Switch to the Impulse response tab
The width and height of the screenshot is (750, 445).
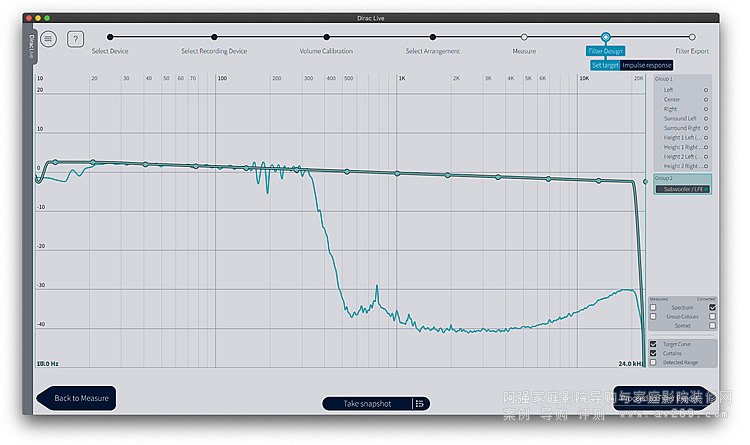pos(647,65)
